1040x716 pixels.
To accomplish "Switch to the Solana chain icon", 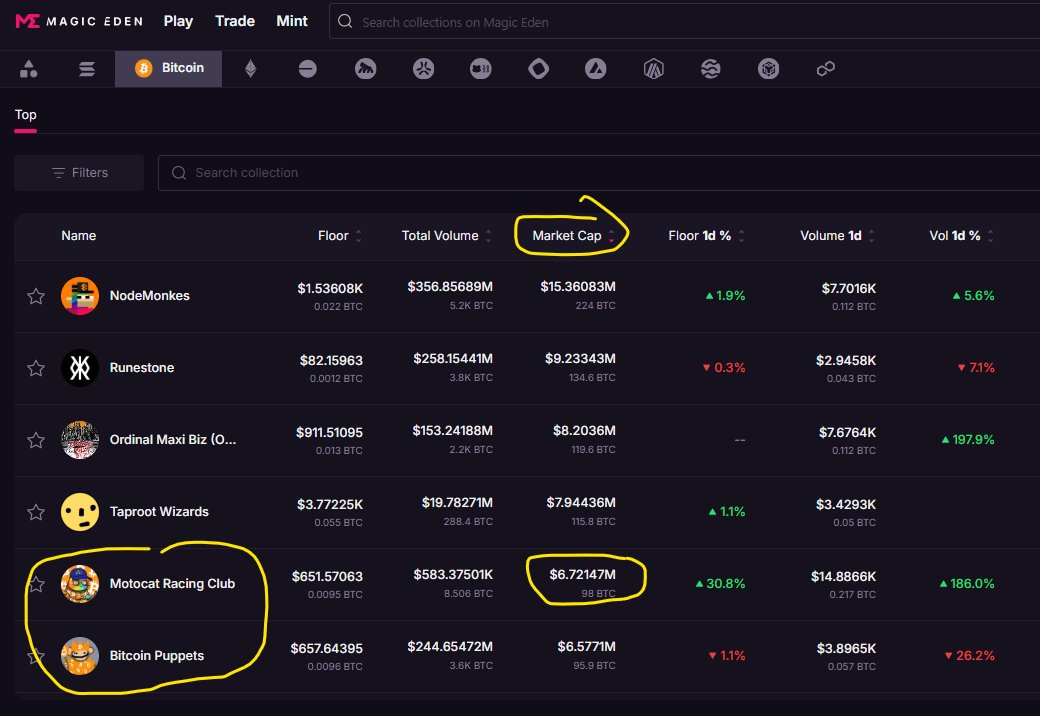I will pos(86,68).
